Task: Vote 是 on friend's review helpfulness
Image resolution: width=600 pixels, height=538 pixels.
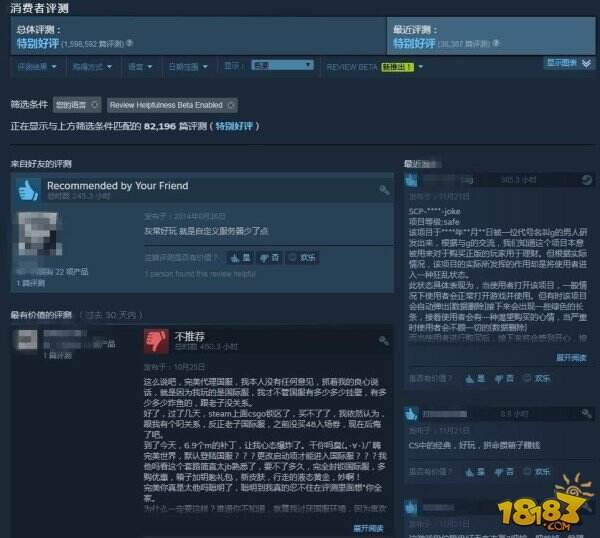Action: tap(240, 258)
